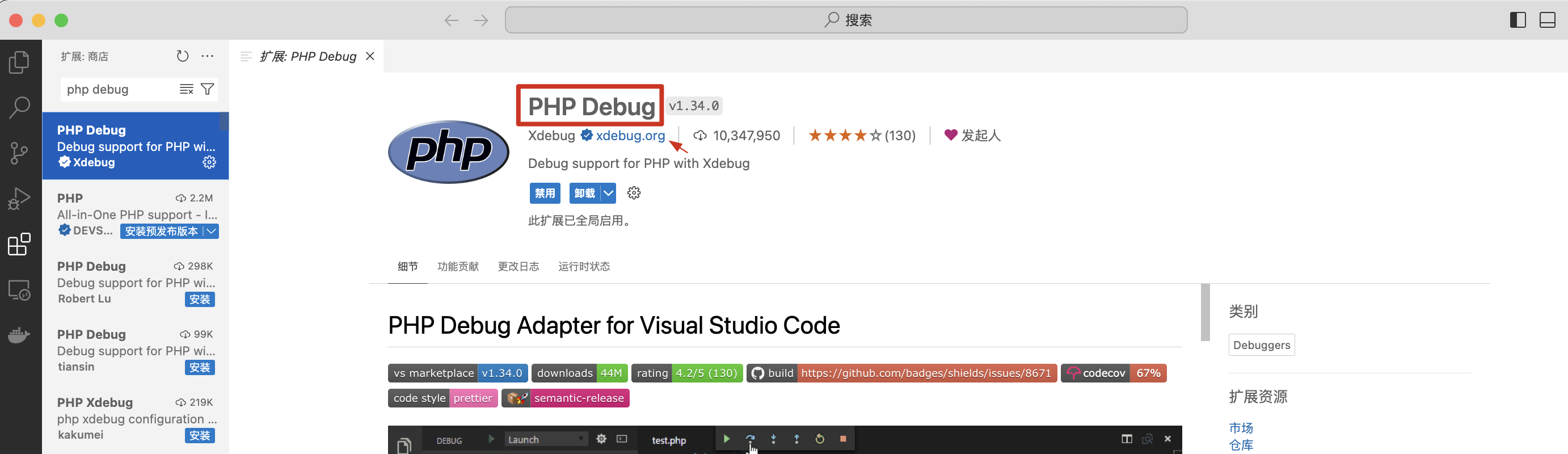Switch to the 细节 details tab
The width and height of the screenshot is (1568, 454).
pos(408,267)
